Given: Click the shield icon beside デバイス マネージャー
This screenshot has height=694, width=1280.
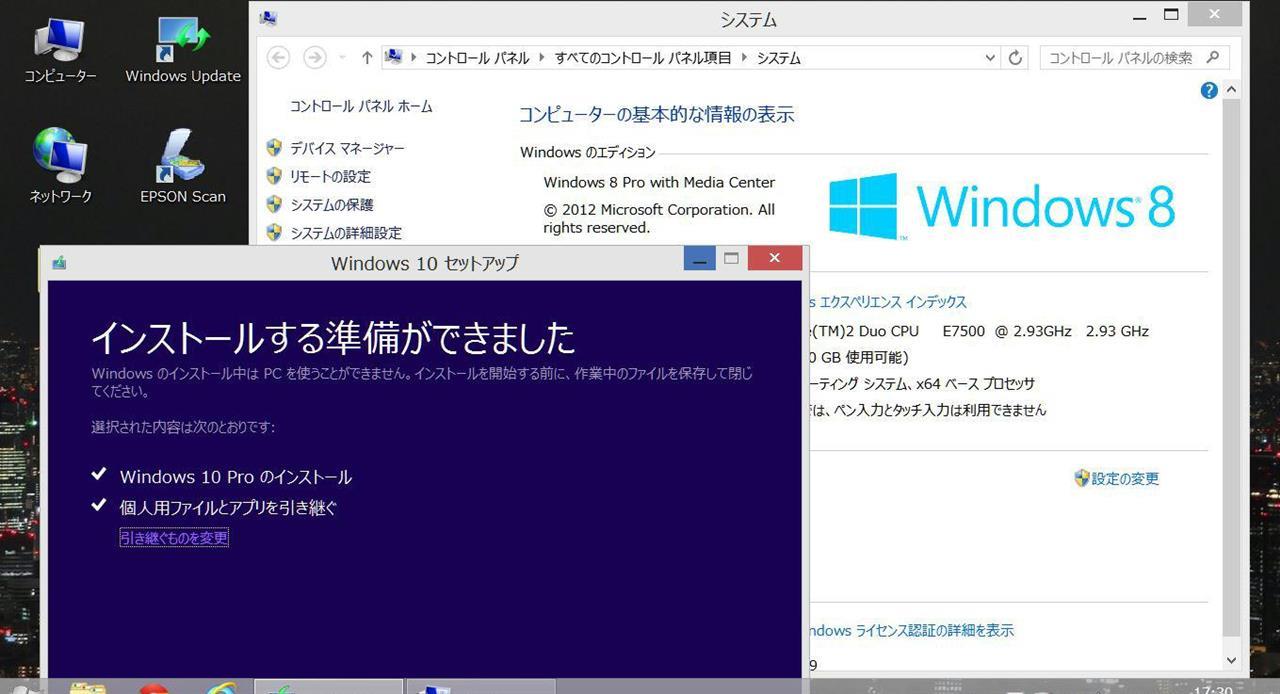Looking at the screenshot, I should (x=274, y=148).
